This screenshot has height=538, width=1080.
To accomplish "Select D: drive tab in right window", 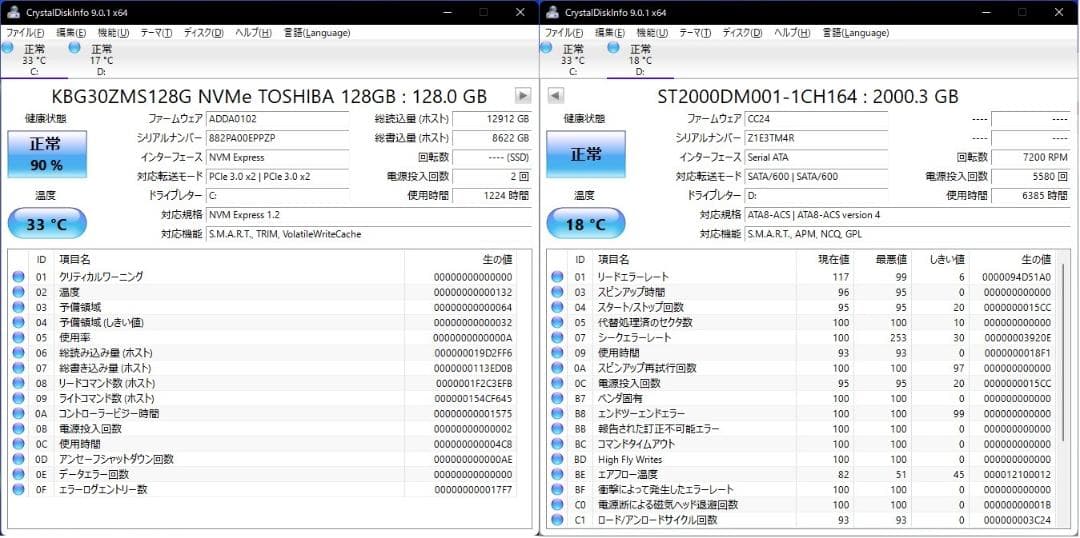I will click(640, 60).
